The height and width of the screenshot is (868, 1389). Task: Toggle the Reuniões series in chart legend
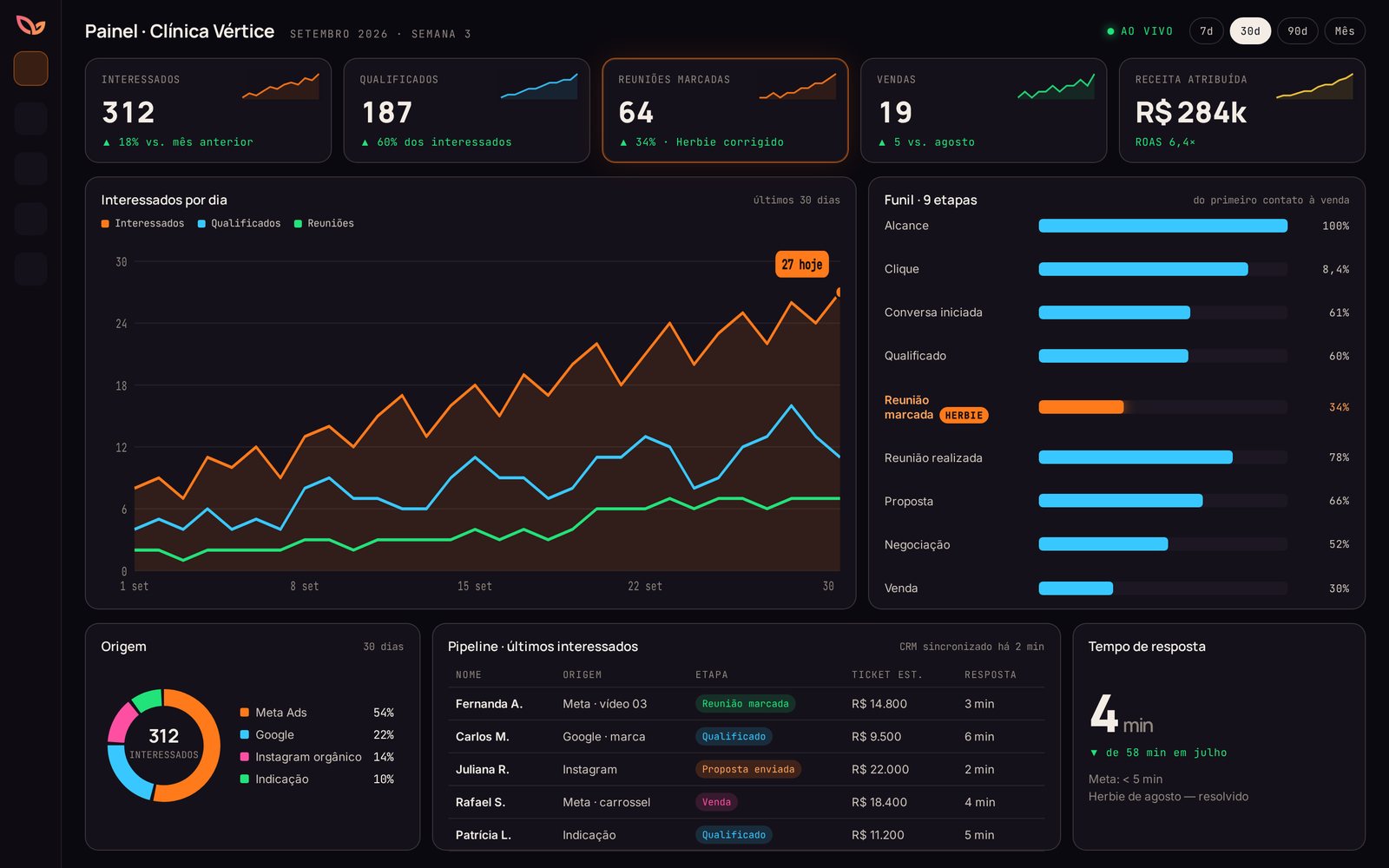click(x=324, y=224)
